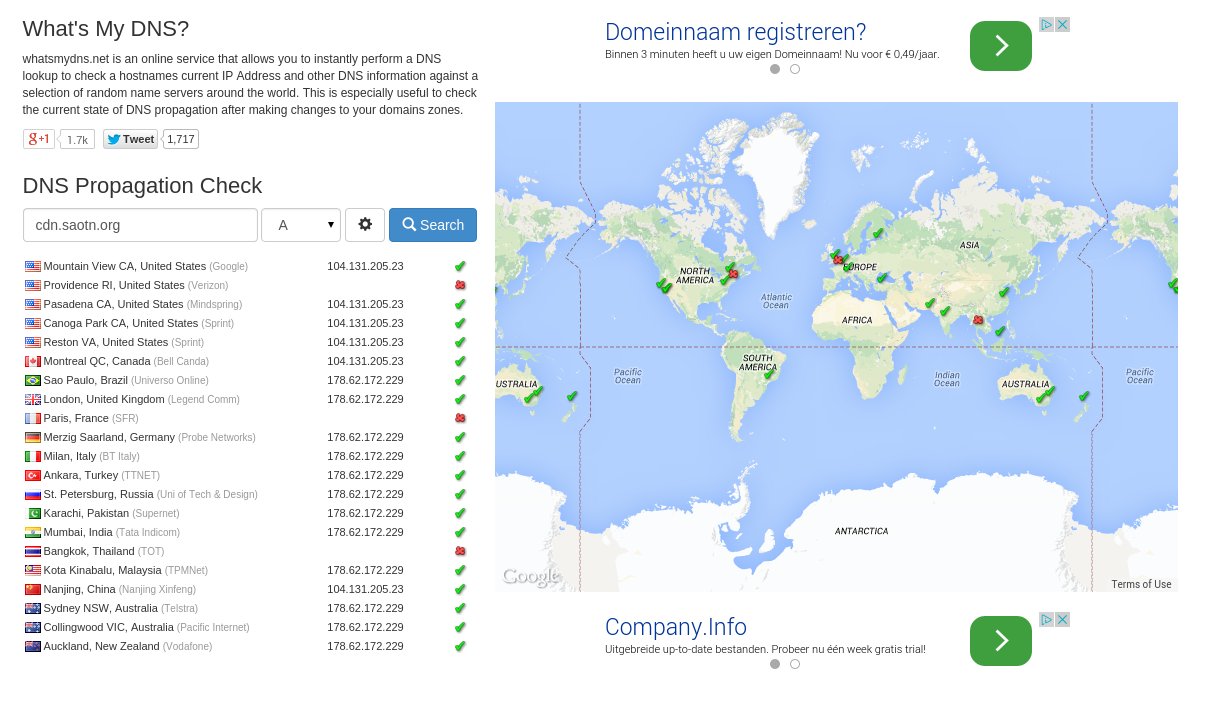Click the green arrow on Company.Info ad

tap(1001, 641)
